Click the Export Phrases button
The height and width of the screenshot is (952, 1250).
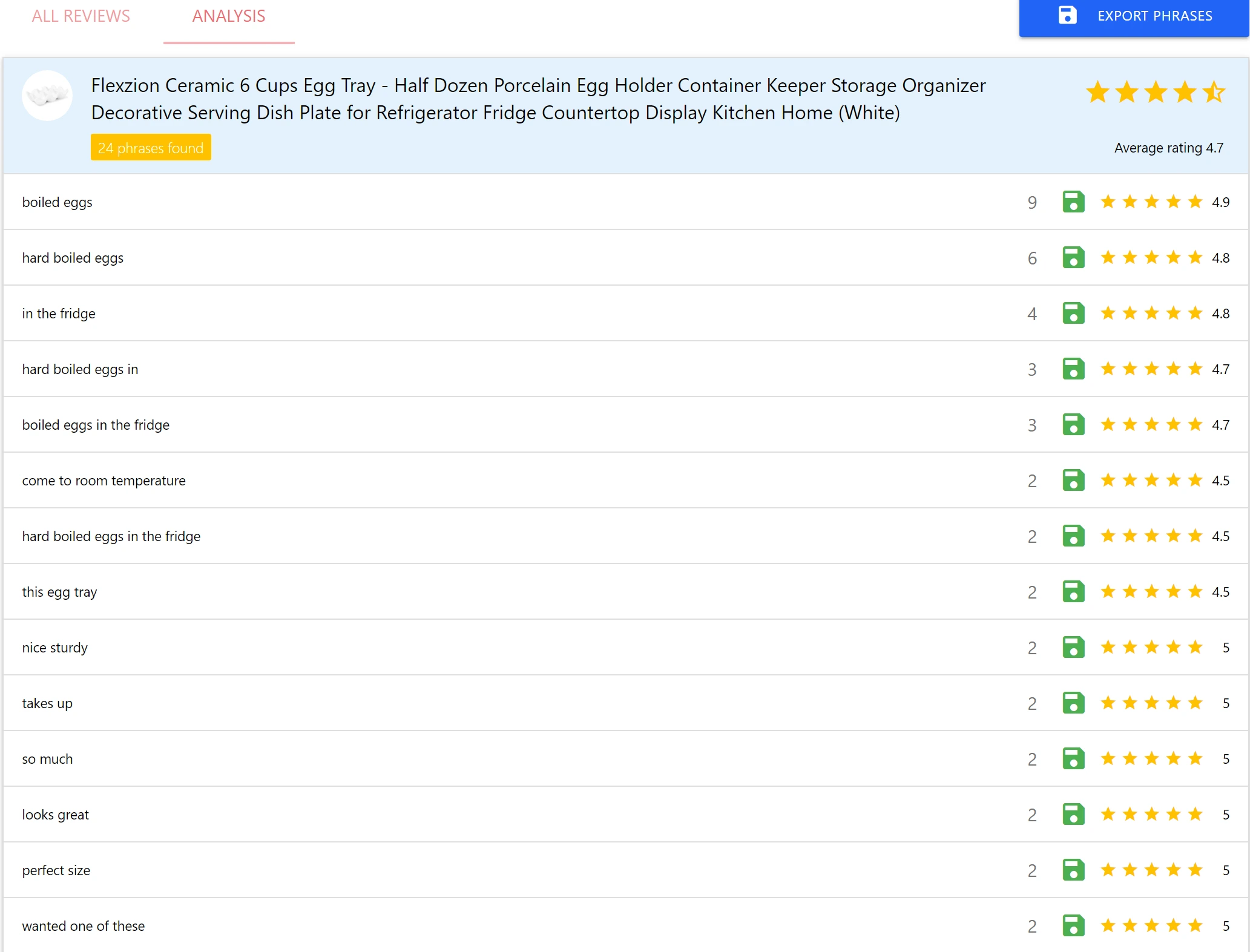click(1134, 16)
